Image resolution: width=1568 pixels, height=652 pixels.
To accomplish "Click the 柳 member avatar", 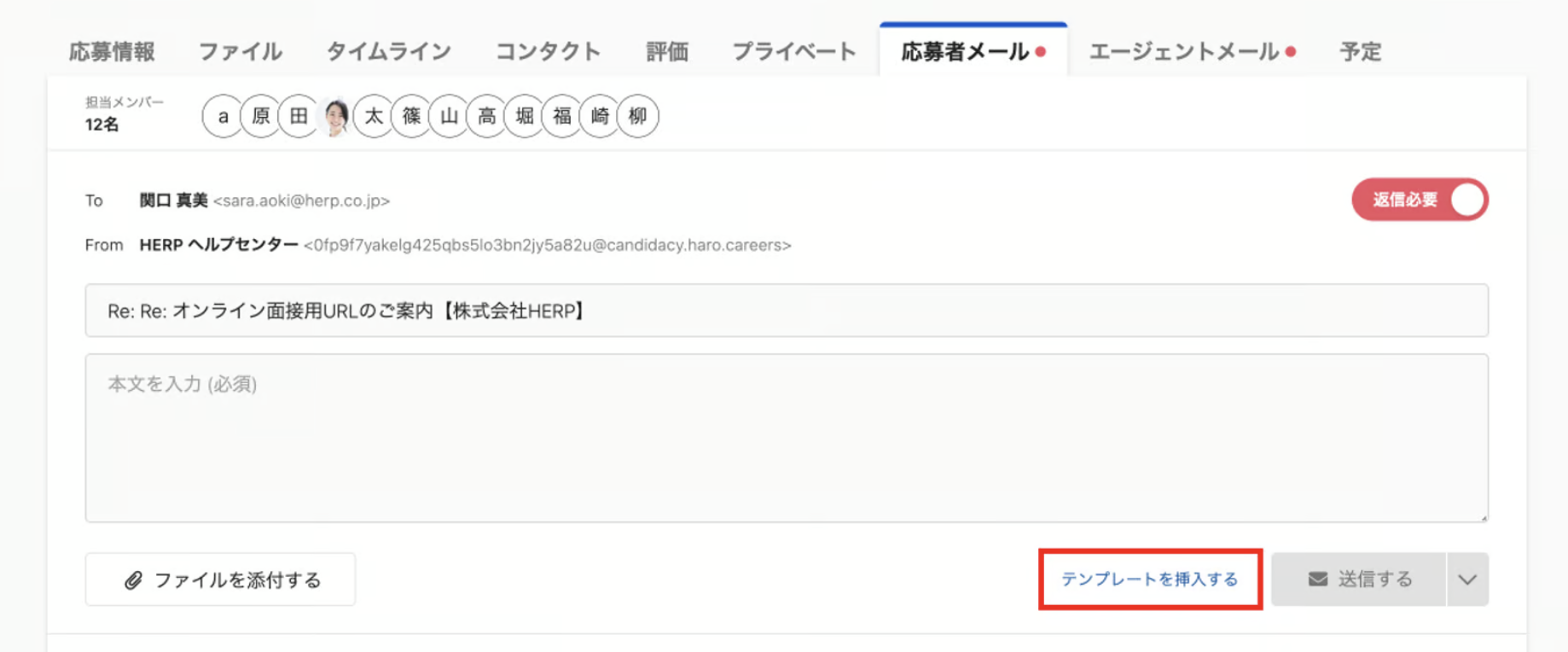I will click(637, 116).
